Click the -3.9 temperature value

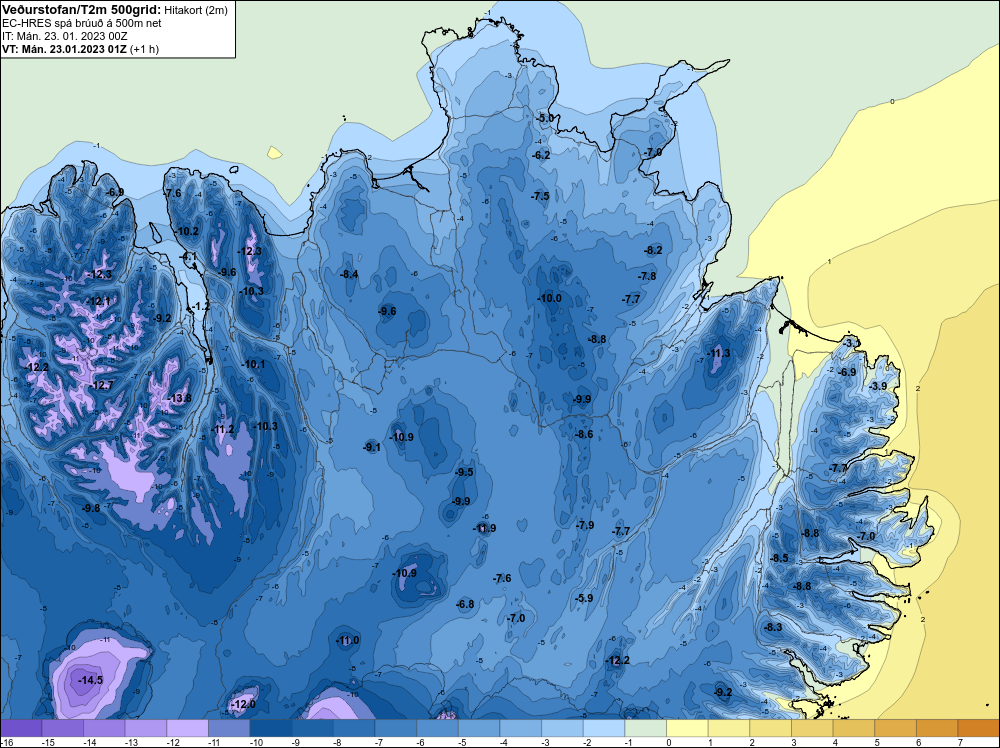click(x=878, y=386)
